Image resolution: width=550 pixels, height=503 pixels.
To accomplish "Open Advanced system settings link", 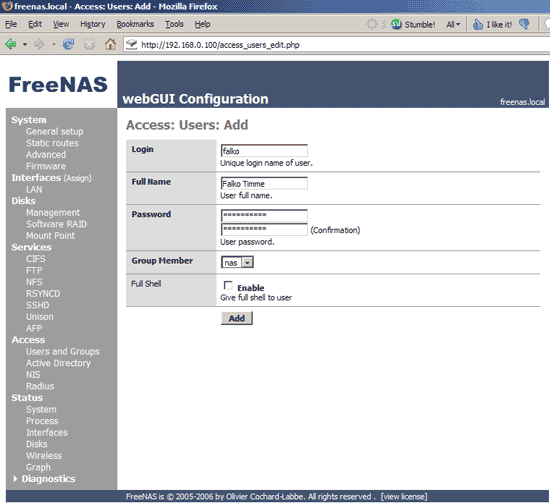I will coord(46,155).
